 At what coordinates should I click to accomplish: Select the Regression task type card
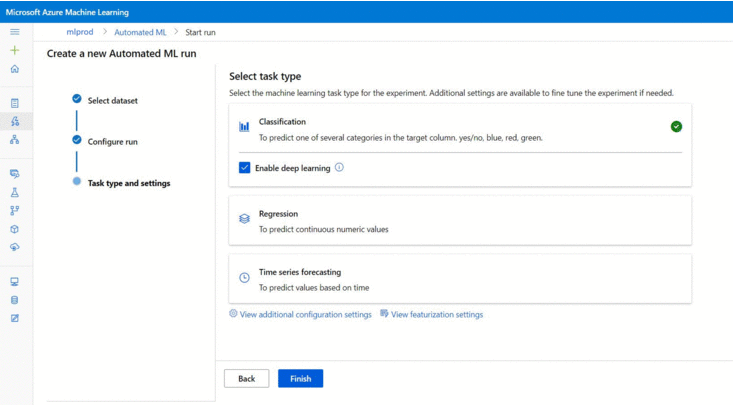coord(460,221)
